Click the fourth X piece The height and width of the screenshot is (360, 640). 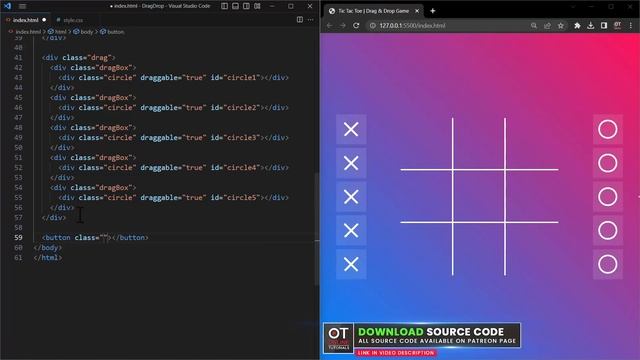(351, 231)
